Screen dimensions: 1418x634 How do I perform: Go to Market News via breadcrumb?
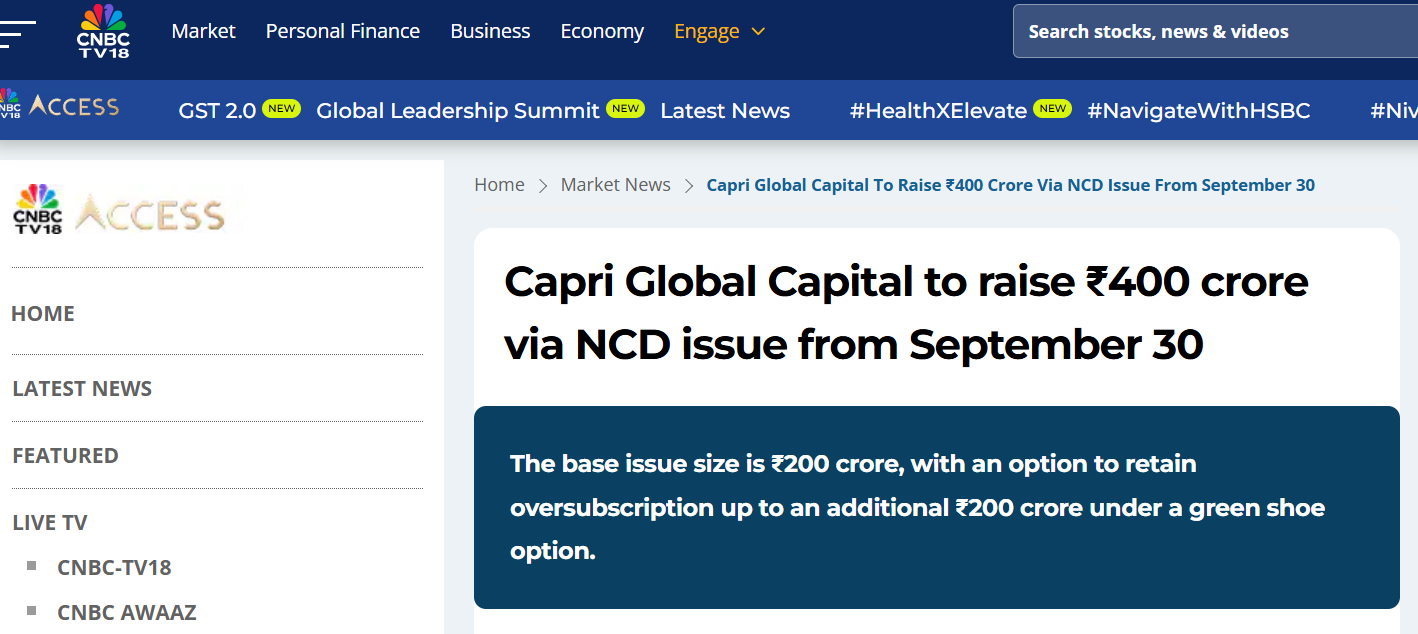click(615, 184)
